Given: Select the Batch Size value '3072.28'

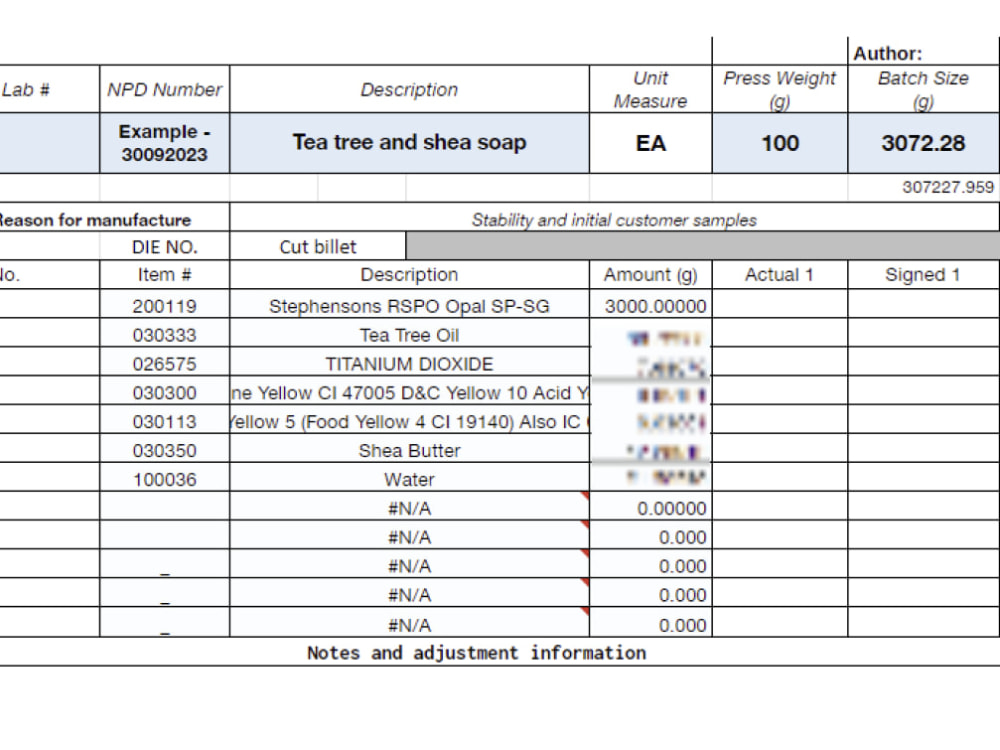Looking at the screenshot, I should click(923, 143).
